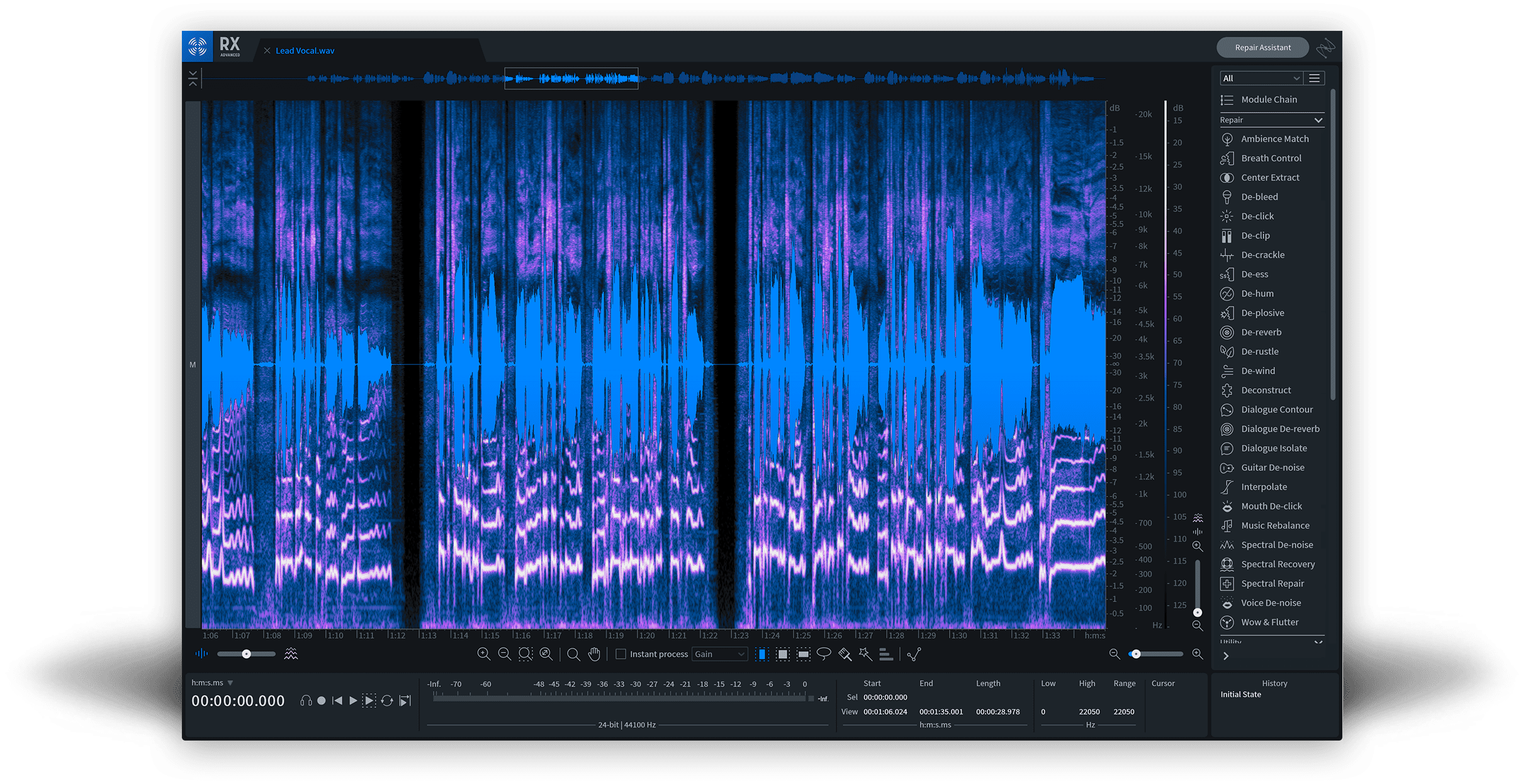Select the Magic Wand selection tool
Viewport: 1523px width, 784px height.
pyautogui.click(x=865, y=654)
